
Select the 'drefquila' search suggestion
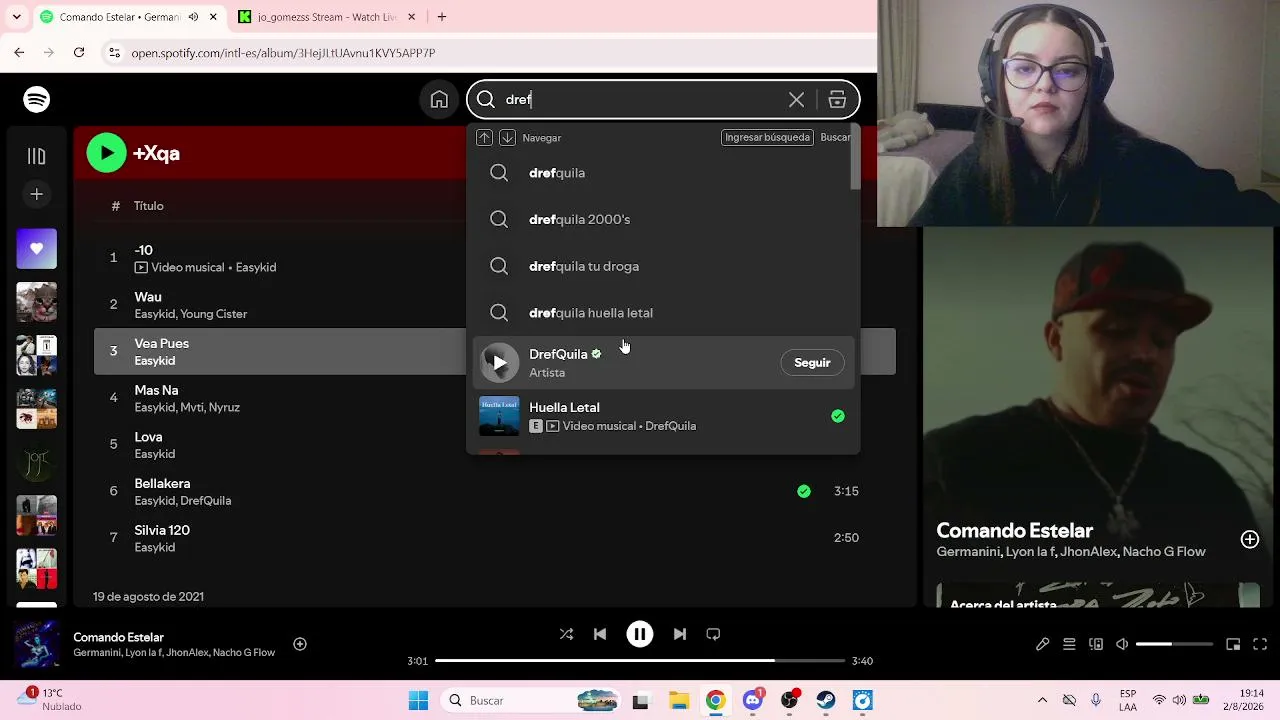(x=663, y=173)
